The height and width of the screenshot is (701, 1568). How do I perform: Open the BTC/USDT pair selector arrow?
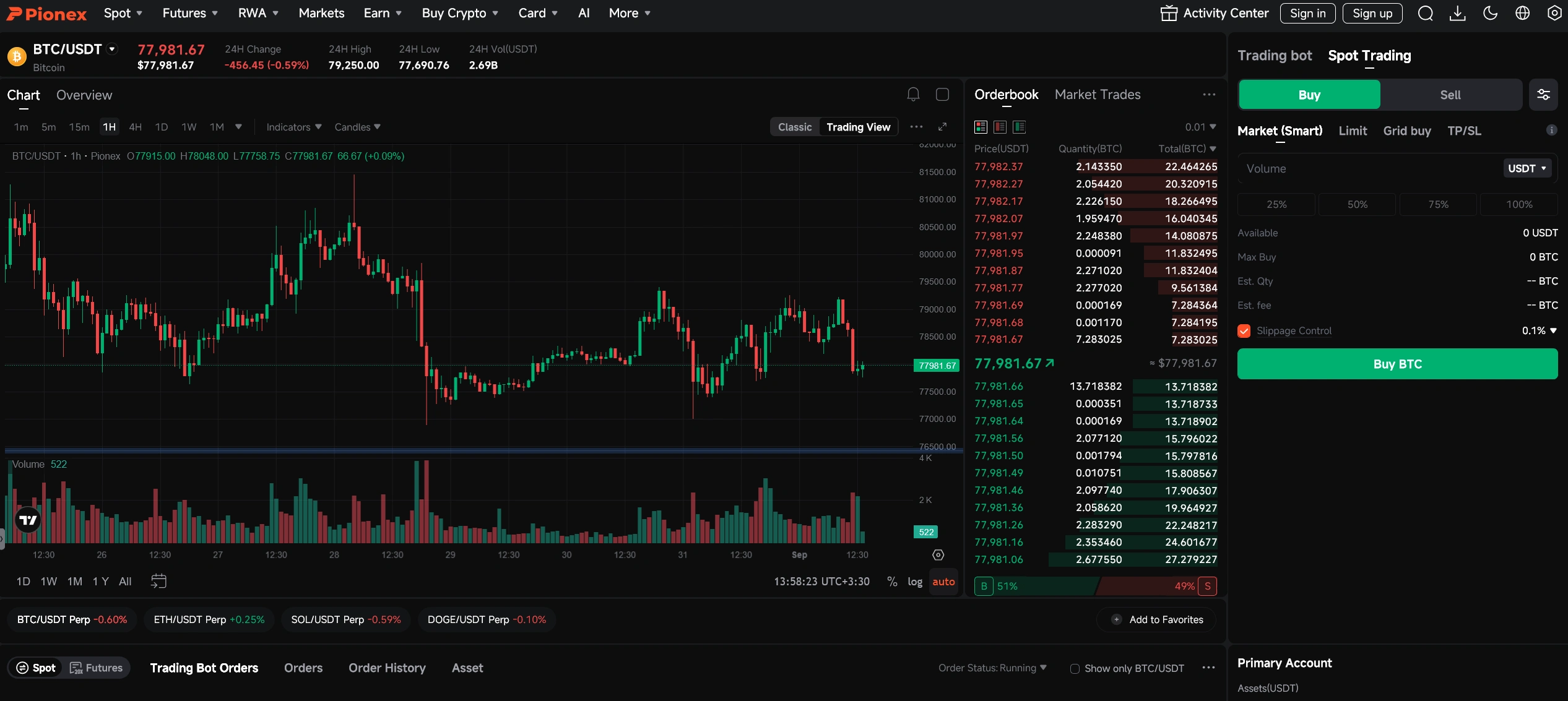point(112,49)
